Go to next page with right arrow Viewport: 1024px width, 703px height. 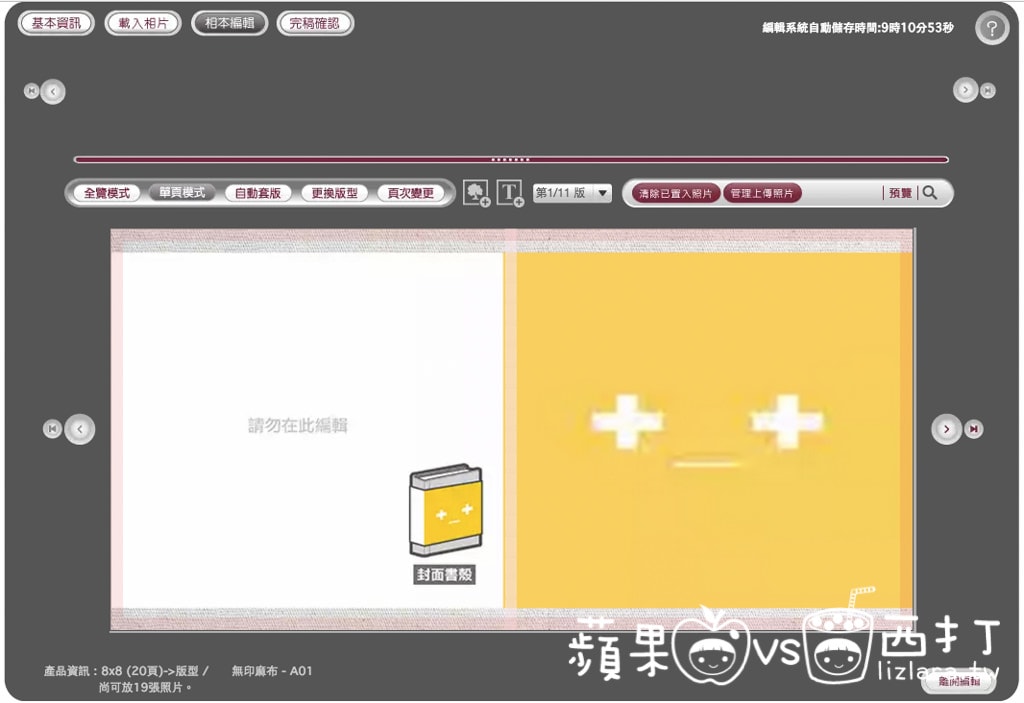tap(946, 429)
